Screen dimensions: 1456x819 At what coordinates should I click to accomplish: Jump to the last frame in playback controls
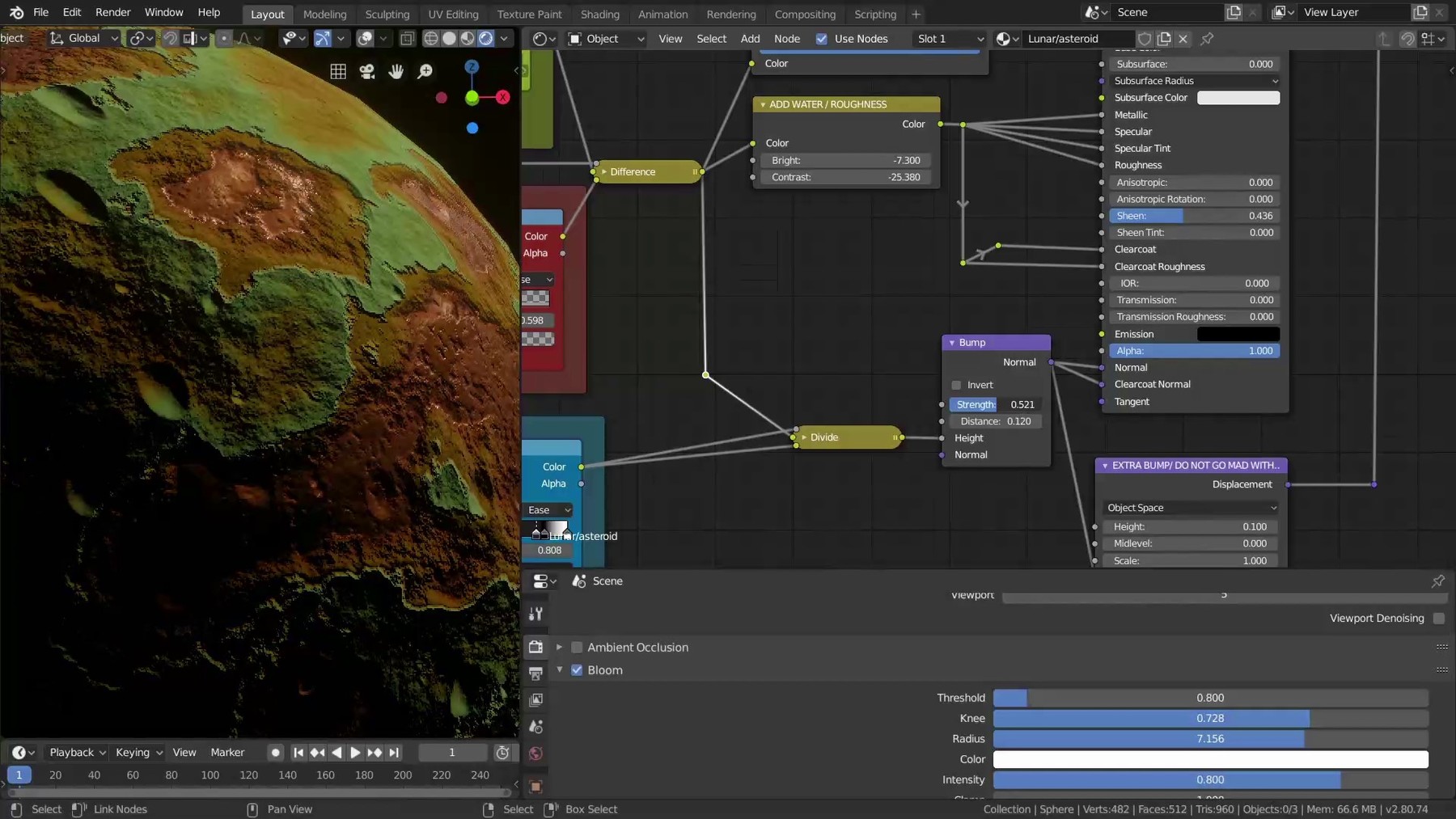click(x=394, y=753)
